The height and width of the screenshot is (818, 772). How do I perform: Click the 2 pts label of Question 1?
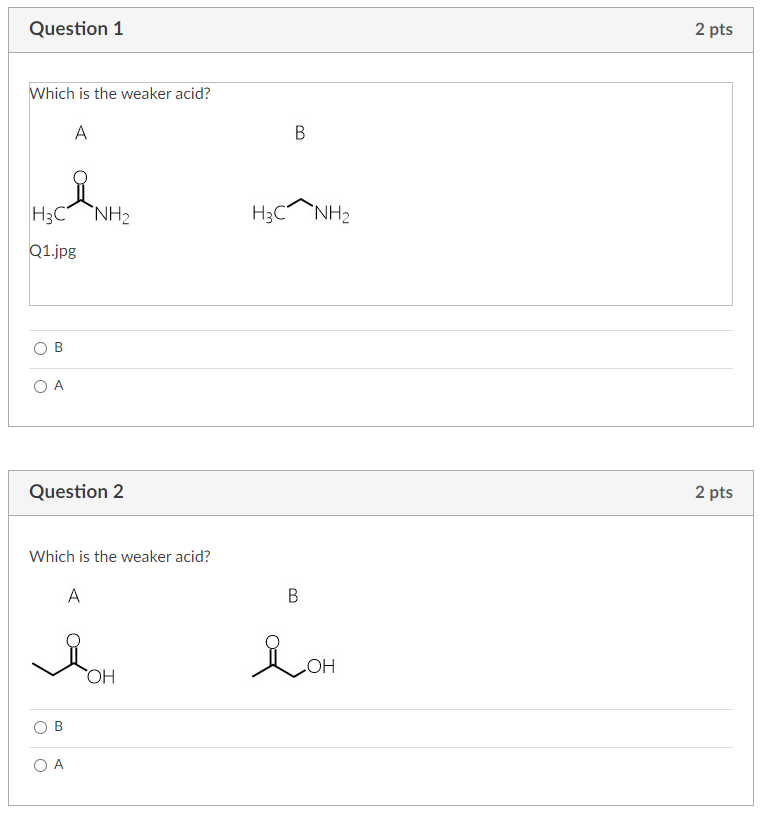(713, 29)
